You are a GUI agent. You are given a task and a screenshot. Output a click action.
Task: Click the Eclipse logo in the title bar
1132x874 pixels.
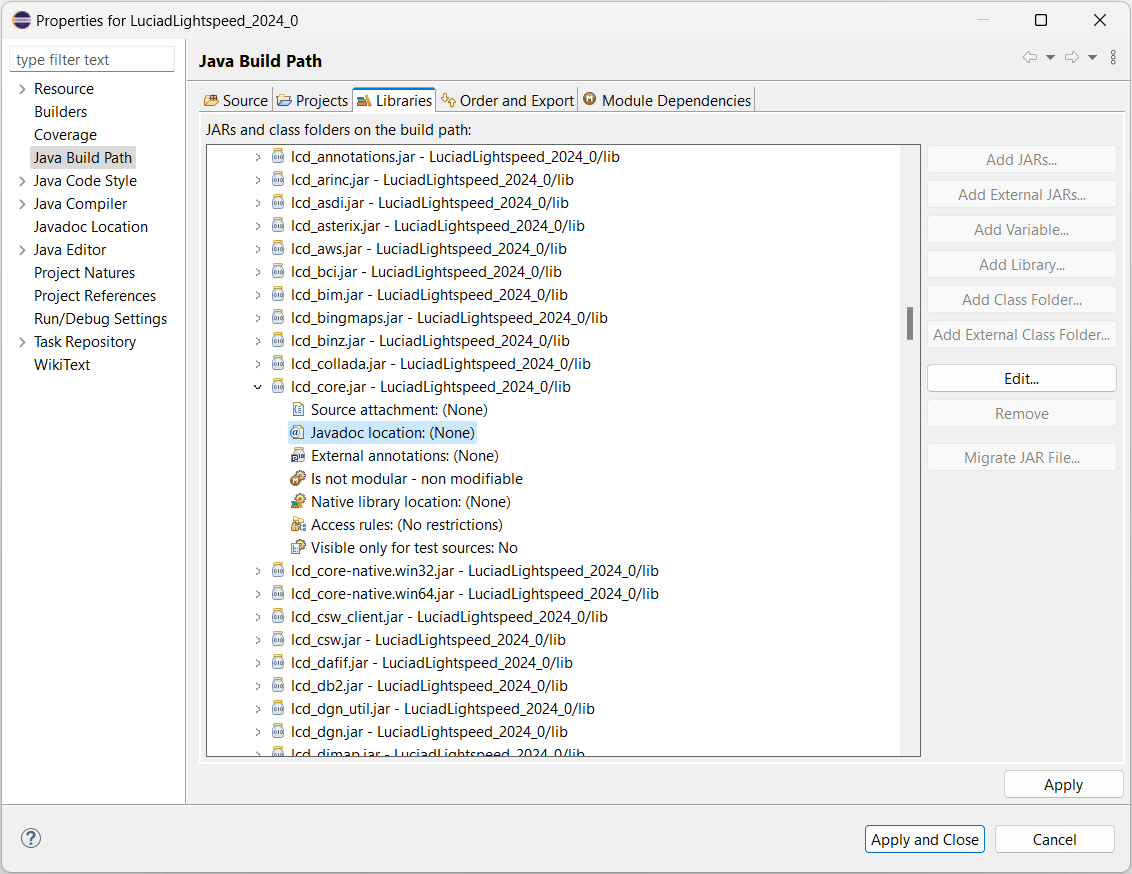click(x=19, y=19)
